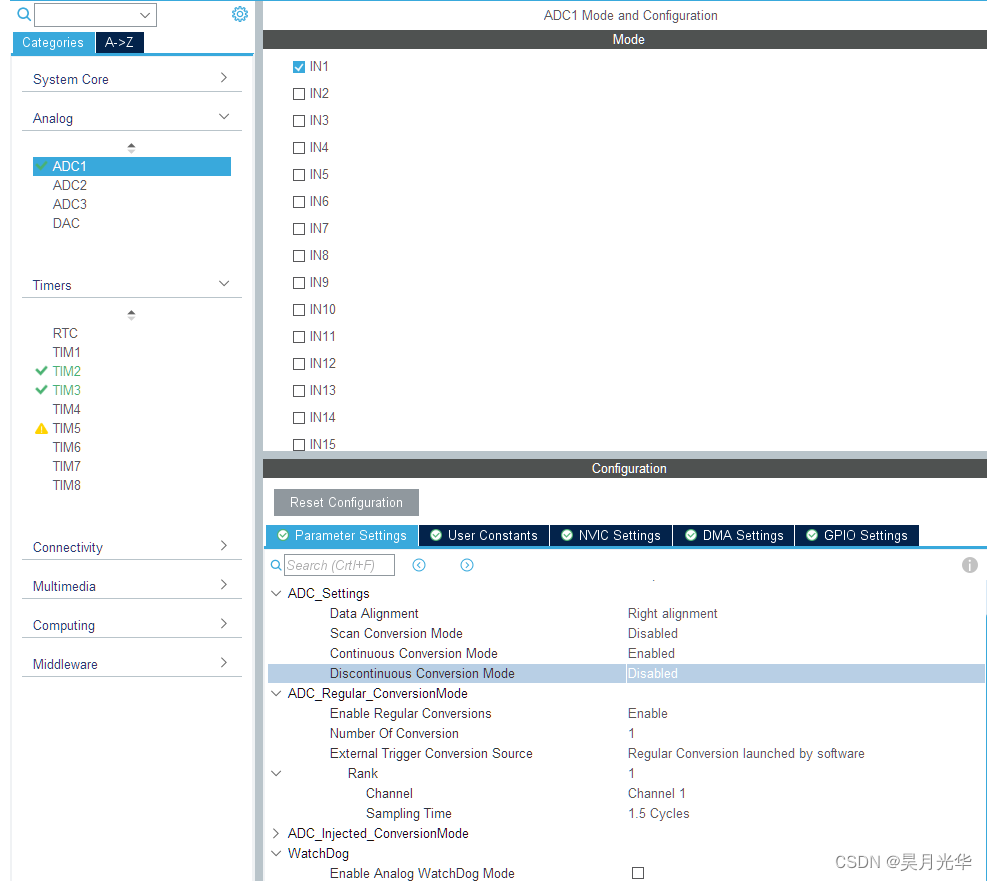
Task: Click the next search result arrow icon
Action: coord(466,565)
